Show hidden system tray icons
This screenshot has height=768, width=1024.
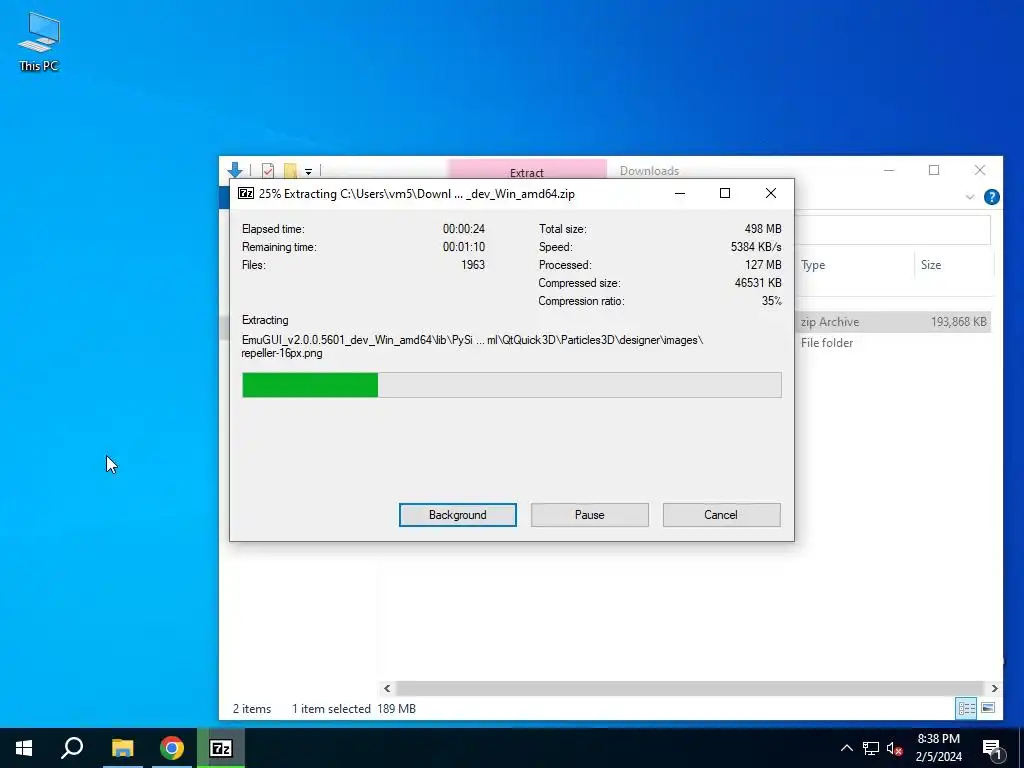point(846,748)
